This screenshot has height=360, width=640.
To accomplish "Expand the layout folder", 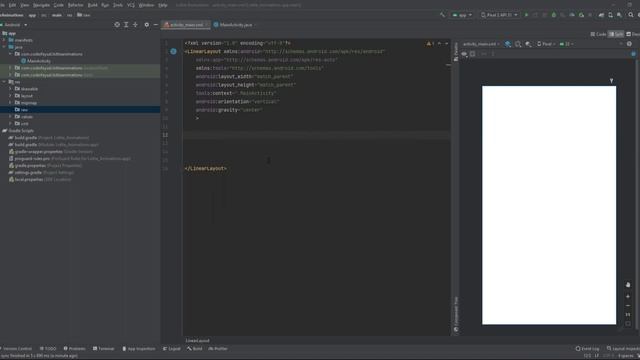I will pyautogui.click(x=10, y=96).
